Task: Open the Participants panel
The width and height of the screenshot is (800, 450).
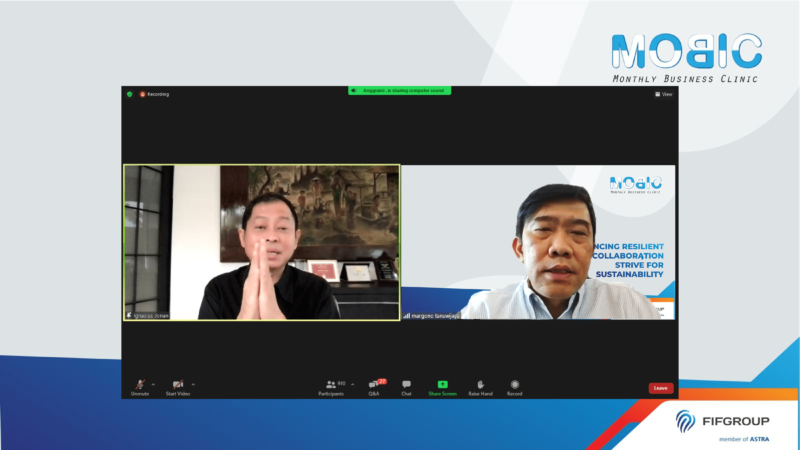Action: tap(331, 386)
